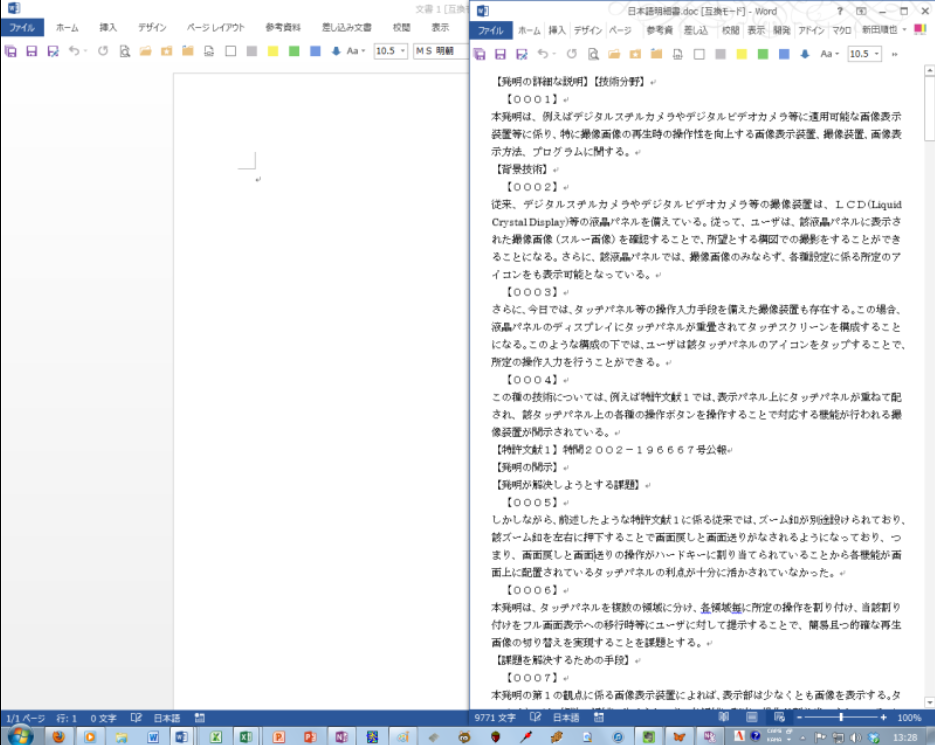Switch to the マクロ tab in the right window
The height and width of the screenshot is (745, 935).
[x=842, y=31]
